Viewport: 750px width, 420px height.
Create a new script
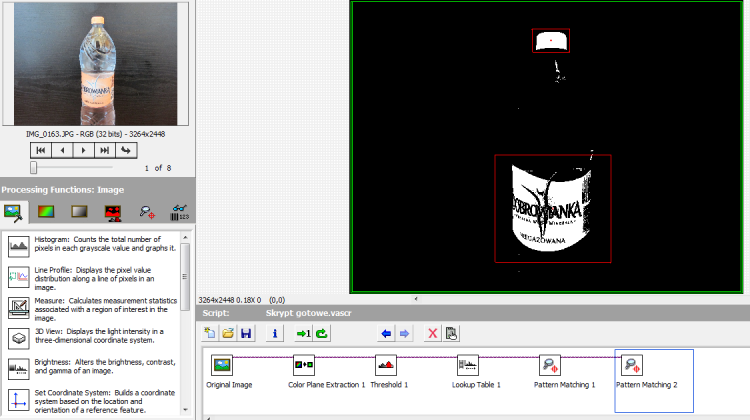(210, 333)
